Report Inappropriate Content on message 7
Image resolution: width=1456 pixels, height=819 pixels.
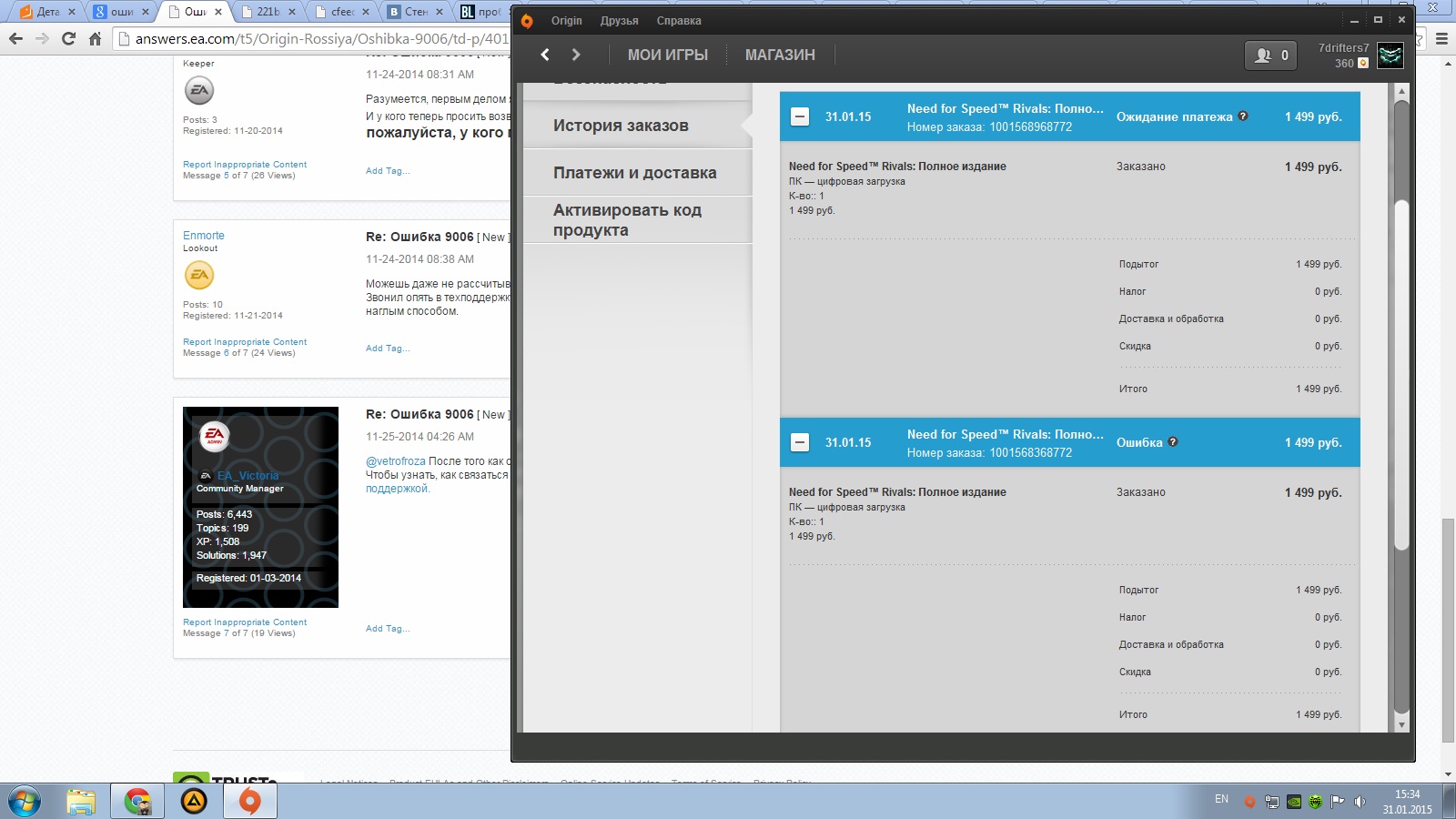coord(245,622)
